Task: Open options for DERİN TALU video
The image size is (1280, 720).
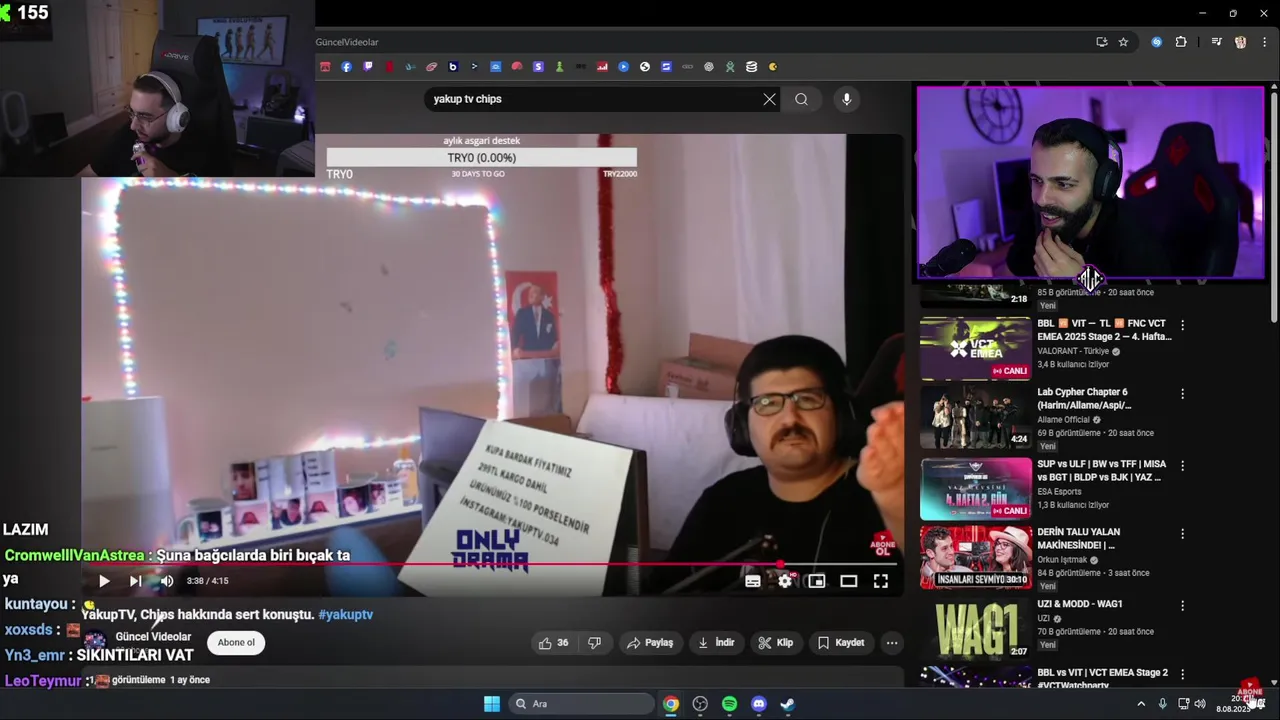Action: pyautogui.click(x=1182, y=534)
